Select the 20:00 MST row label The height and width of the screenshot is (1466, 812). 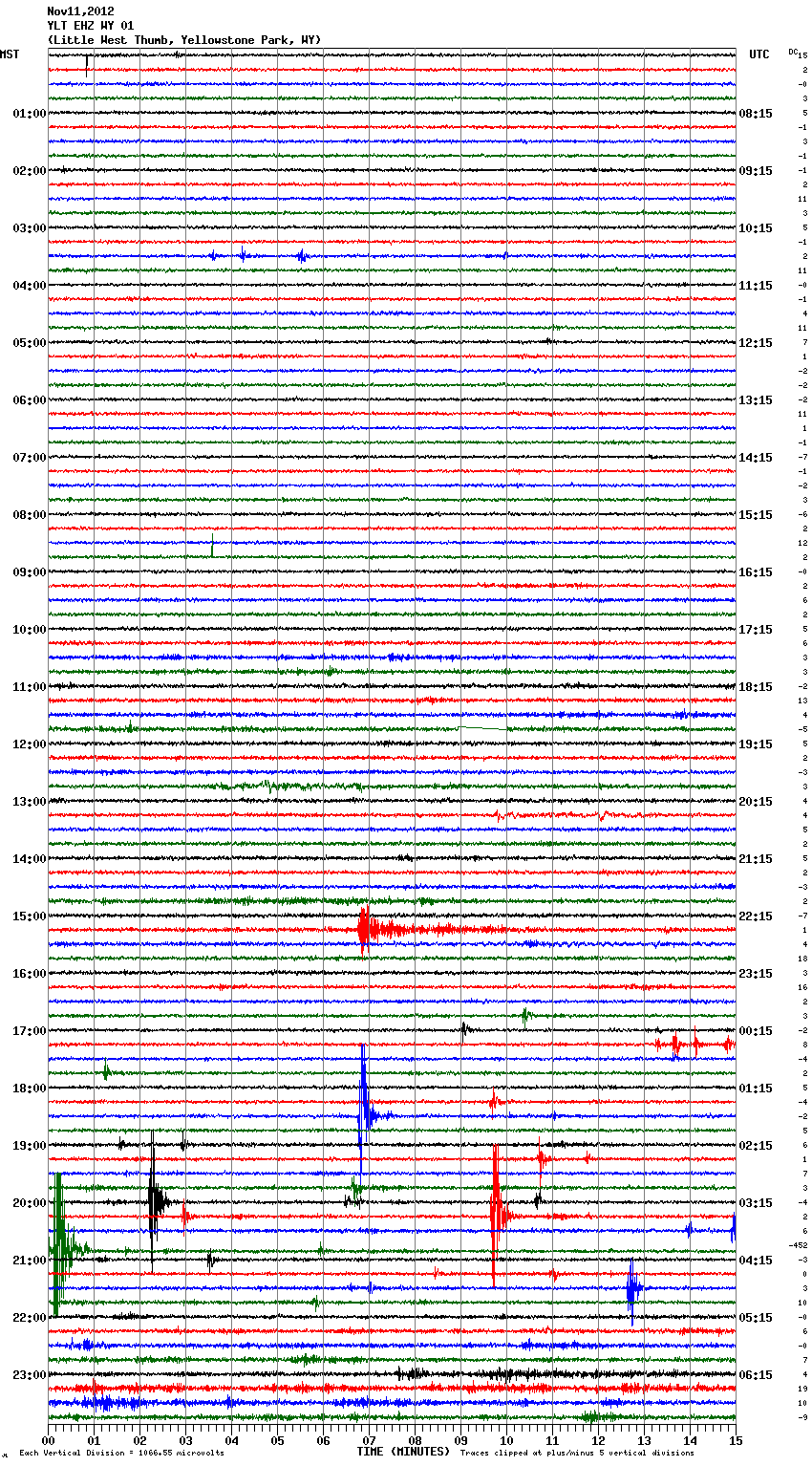point(29,1203)
